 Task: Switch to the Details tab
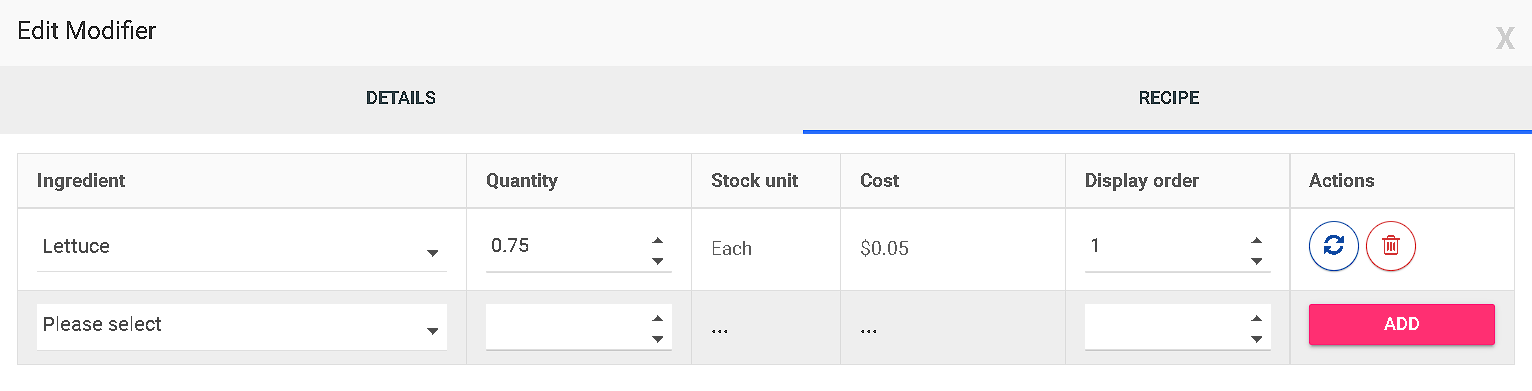(x=401, y=98)
